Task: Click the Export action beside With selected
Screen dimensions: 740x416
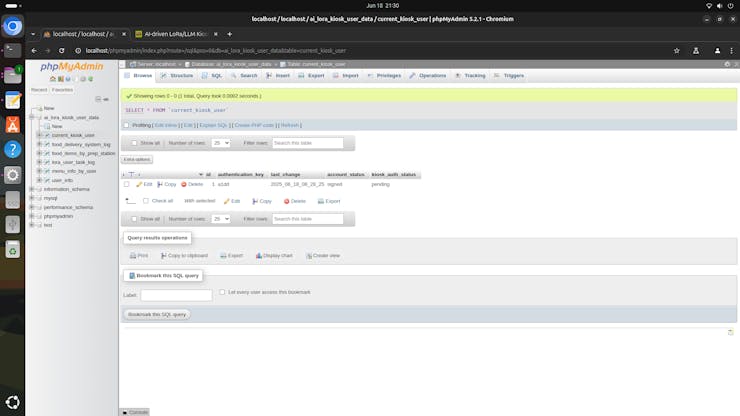Action: pyautogui.click(x=329, y=201)
